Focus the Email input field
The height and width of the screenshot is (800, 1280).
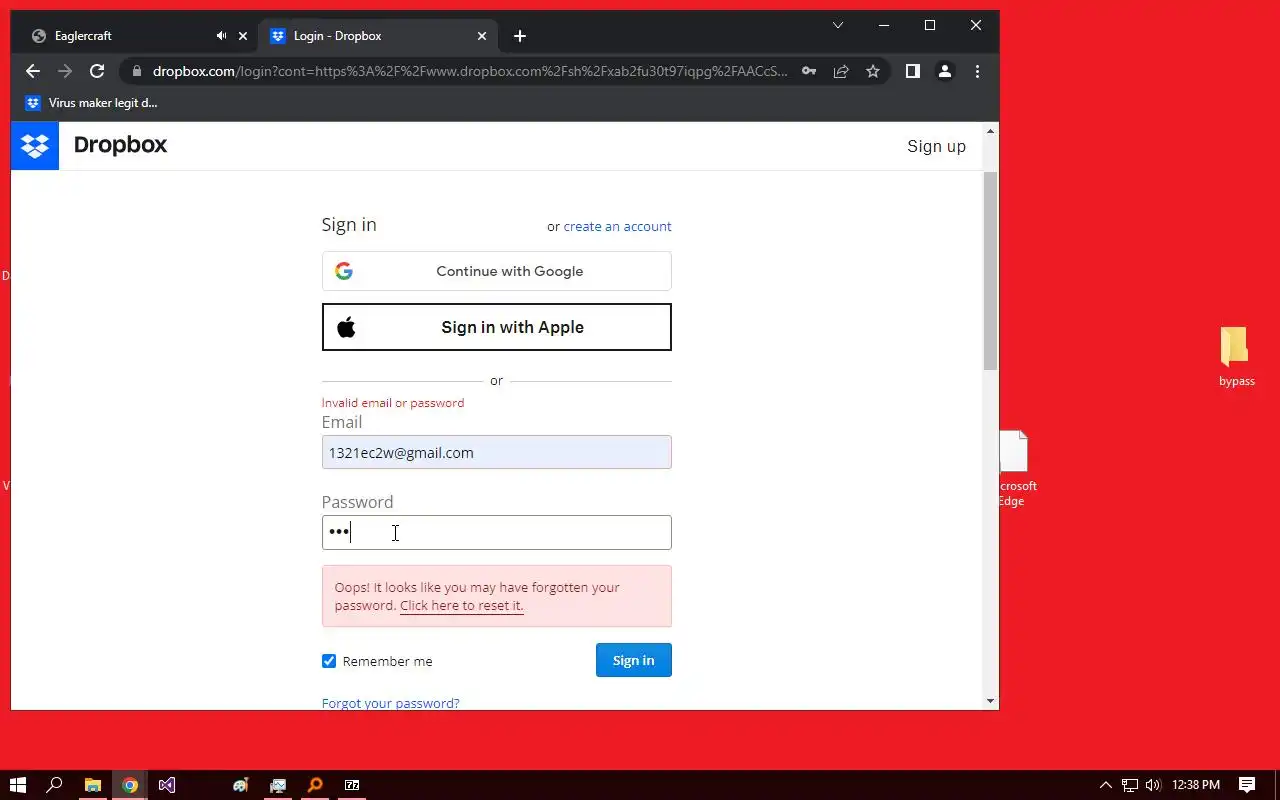tap(496, 452)
